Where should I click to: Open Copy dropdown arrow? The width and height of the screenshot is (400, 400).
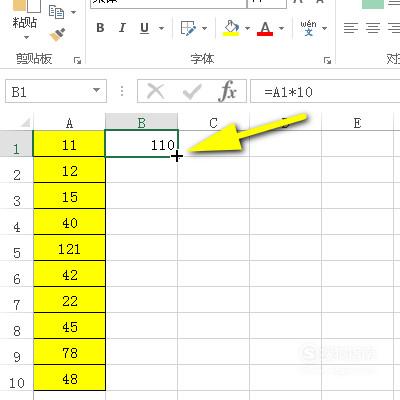click(x=74, y=13)
